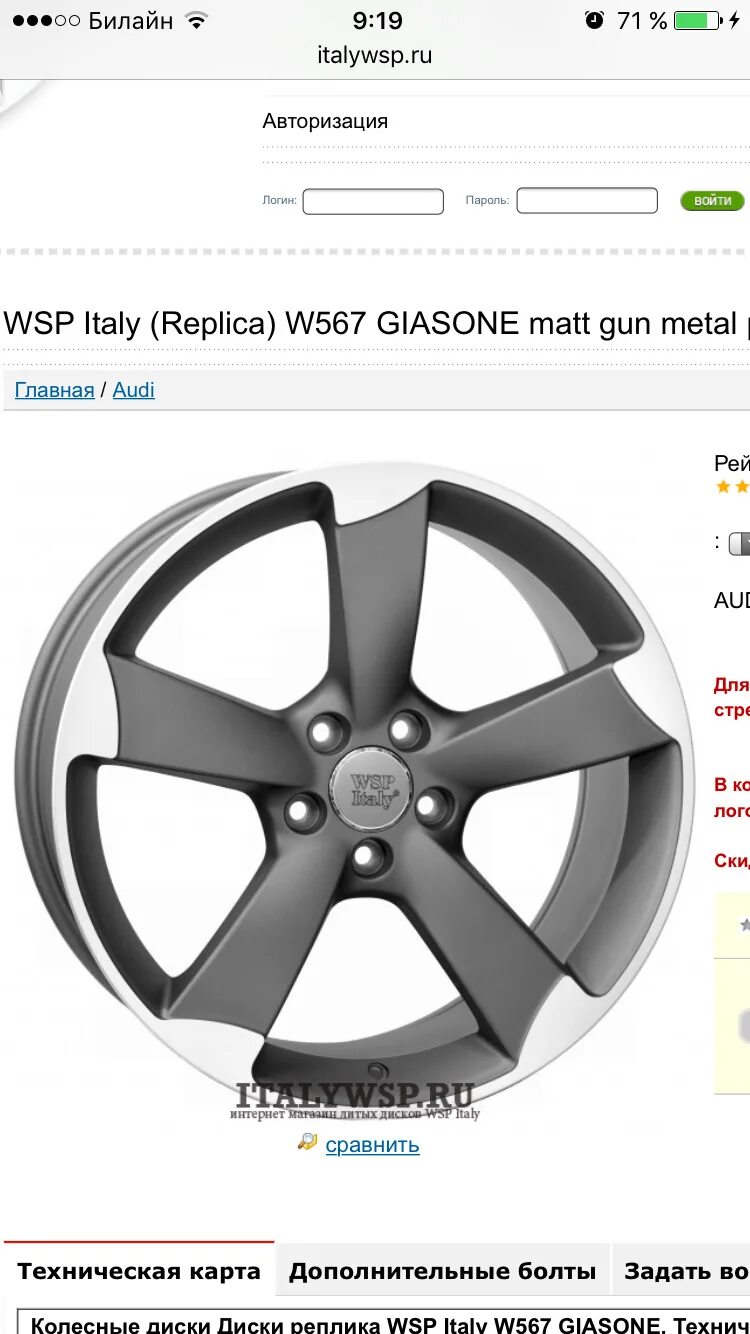The height and width of the screenshot is (1334, 750).
Task: Tap the battery icon in status bar
Action: [698, 20]
